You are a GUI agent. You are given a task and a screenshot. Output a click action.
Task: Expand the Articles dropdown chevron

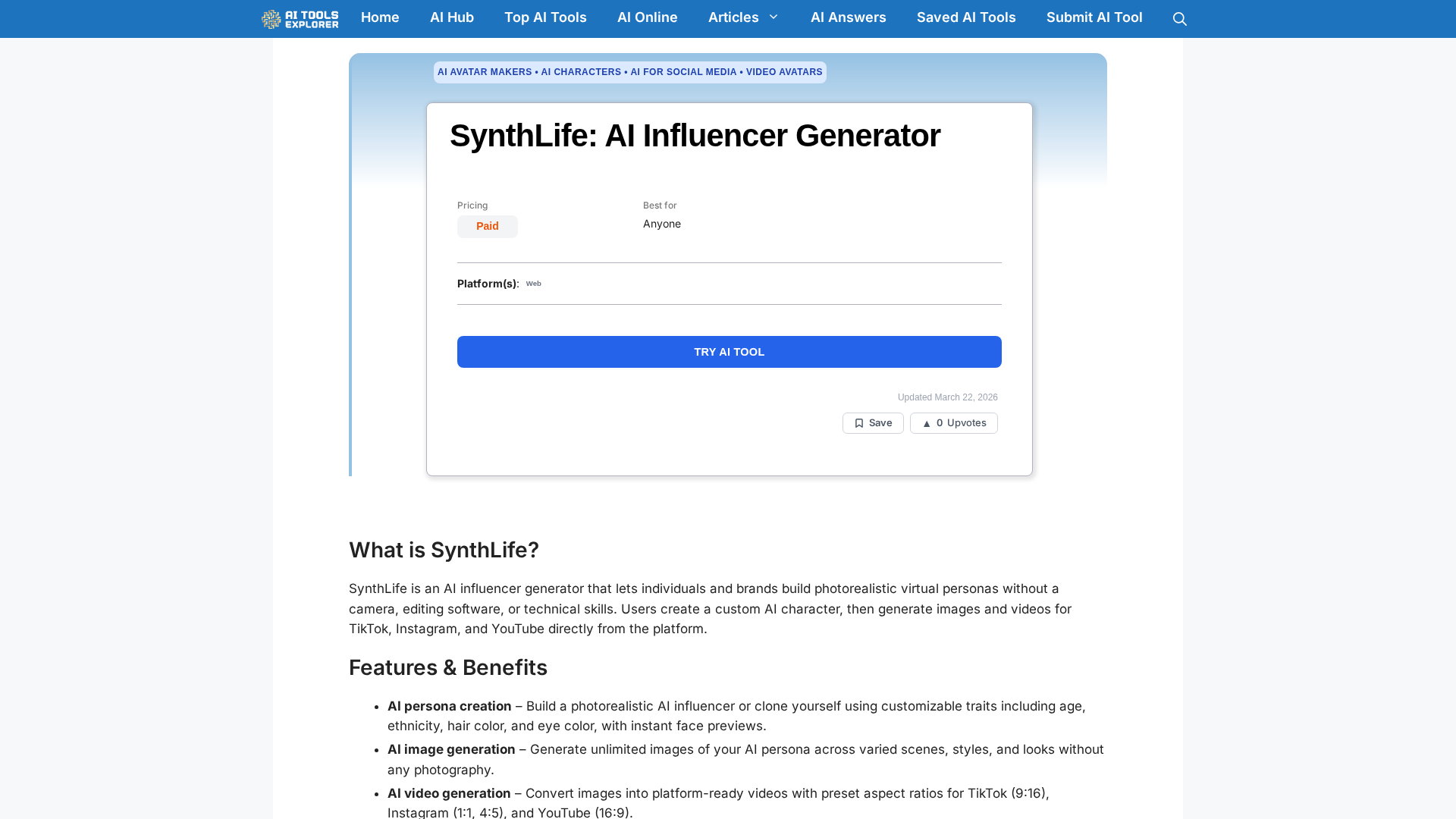click(773, 17)
